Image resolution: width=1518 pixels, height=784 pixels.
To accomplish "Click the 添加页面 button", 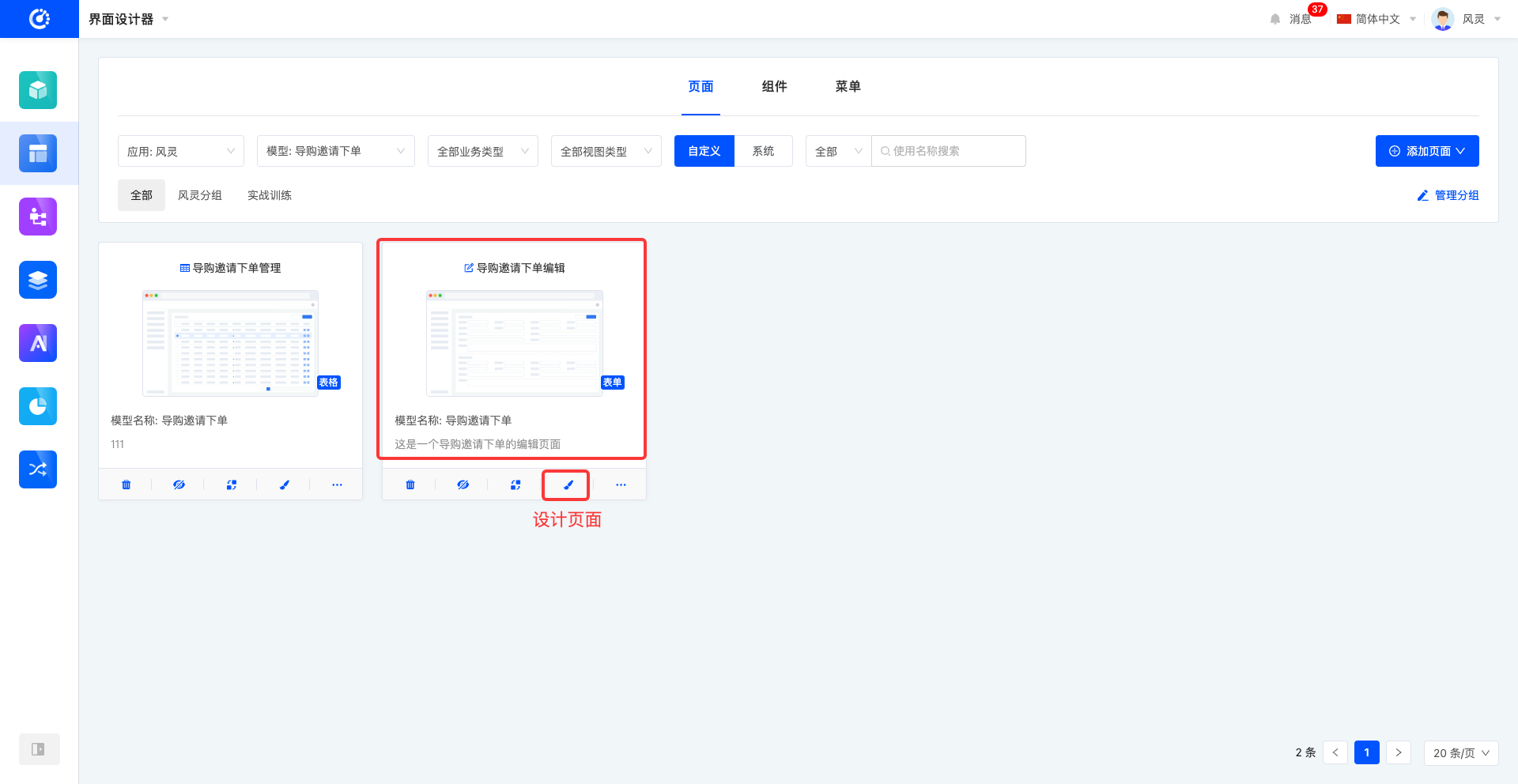I will [1427, 151].
